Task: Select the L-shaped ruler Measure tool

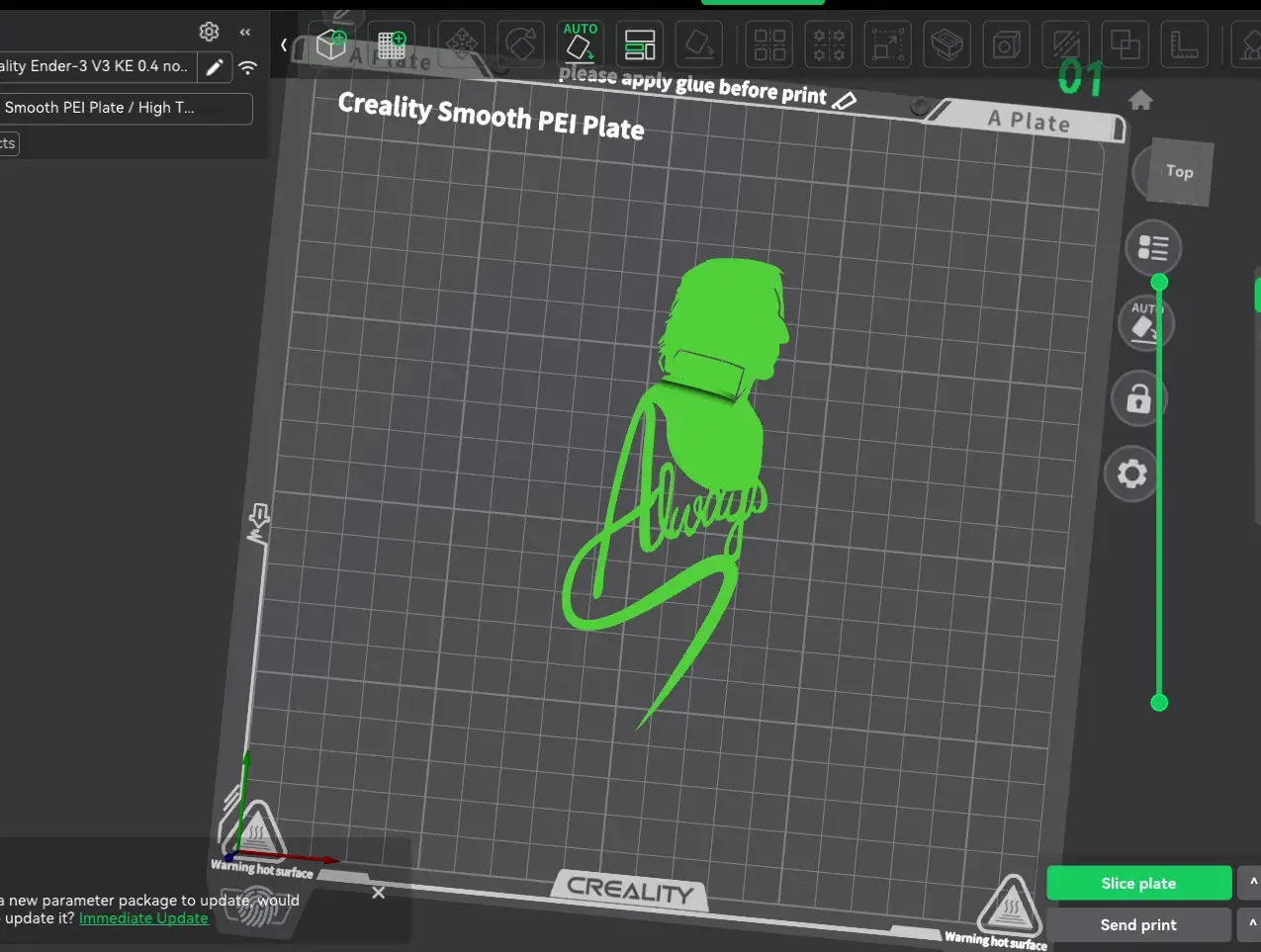Action: (1185, 44)
